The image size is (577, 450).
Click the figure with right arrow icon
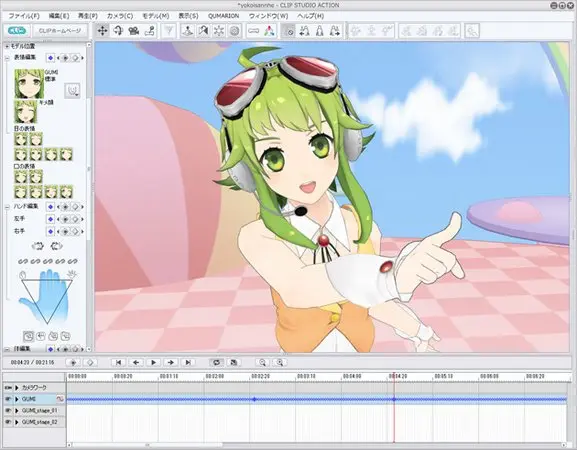click(x=335, y=31)
